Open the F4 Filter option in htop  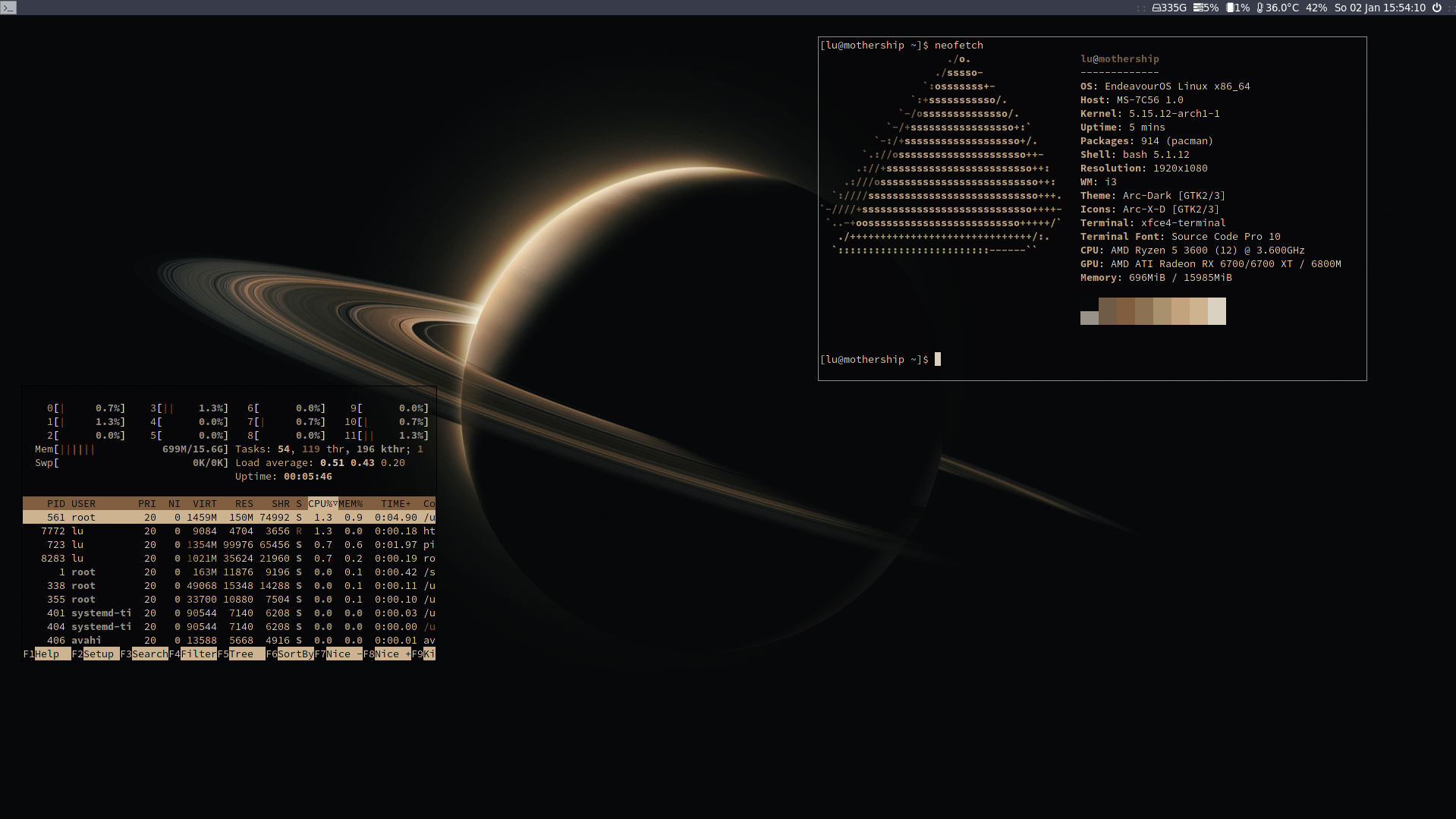pos(198,654)
